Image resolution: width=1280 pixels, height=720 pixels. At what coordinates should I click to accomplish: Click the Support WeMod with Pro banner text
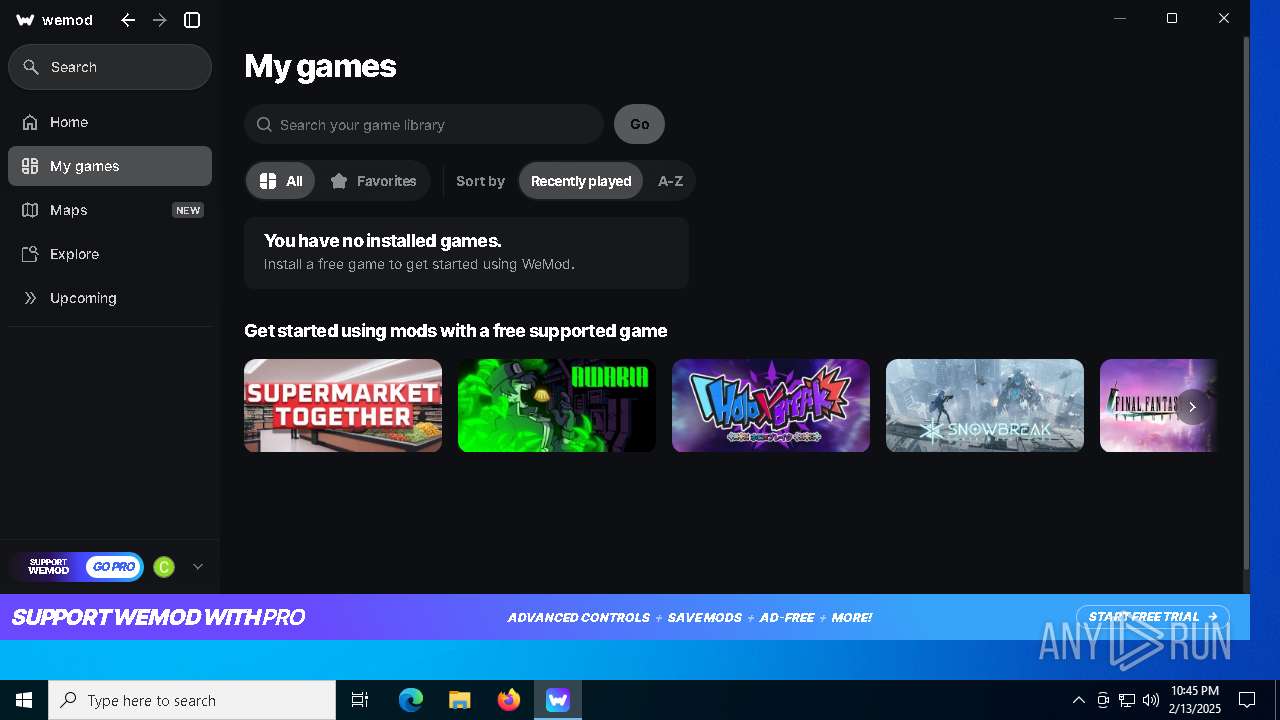click(x=158, y=617)
